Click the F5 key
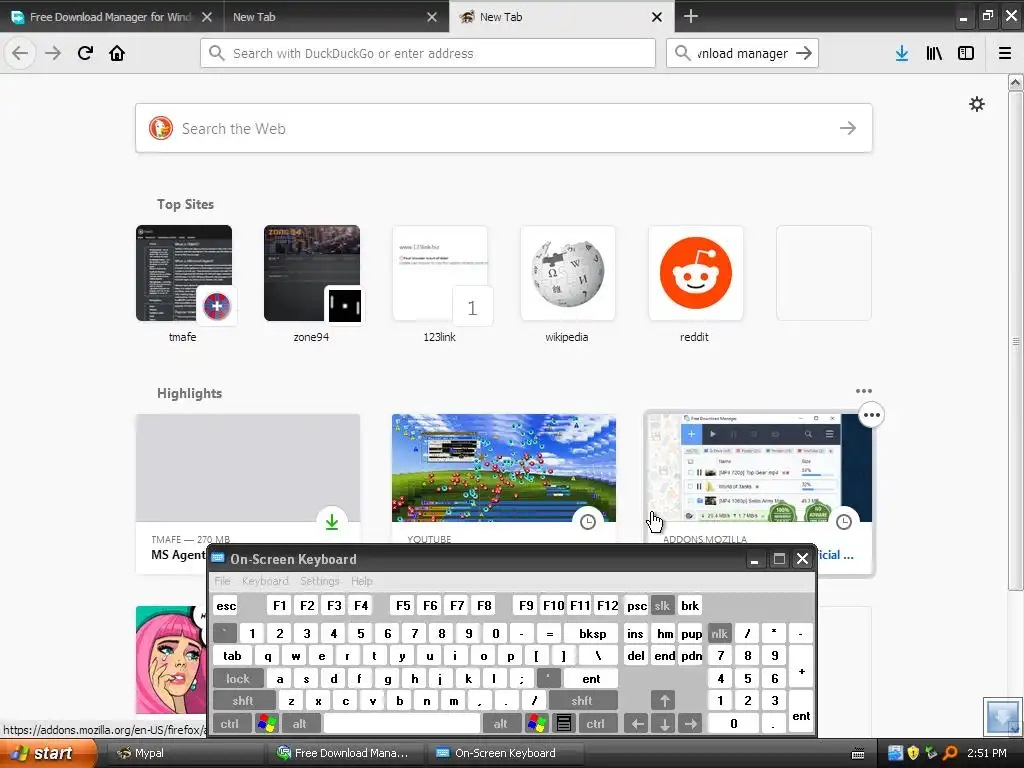This screenshot has width=1024, height=768. (404, 605)
